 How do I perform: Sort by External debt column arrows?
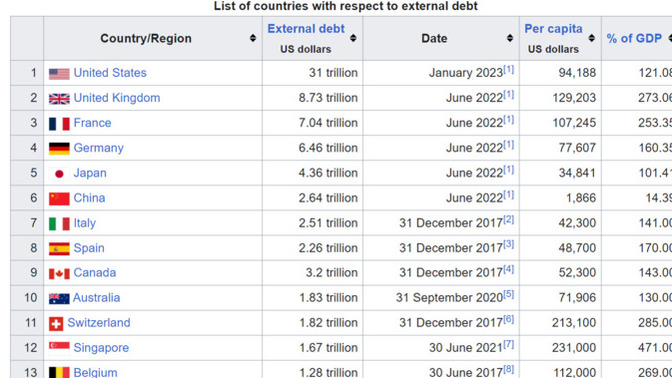353,38
